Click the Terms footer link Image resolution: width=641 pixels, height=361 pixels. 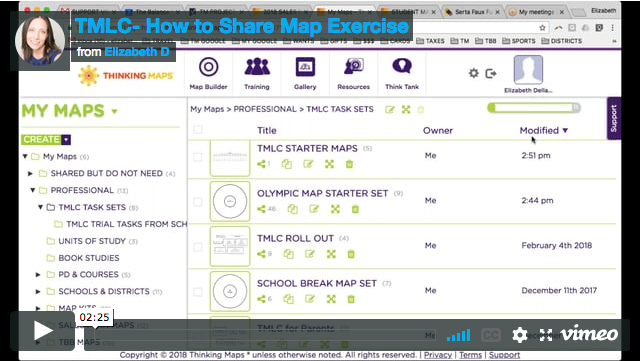click(x=470, y=355)
